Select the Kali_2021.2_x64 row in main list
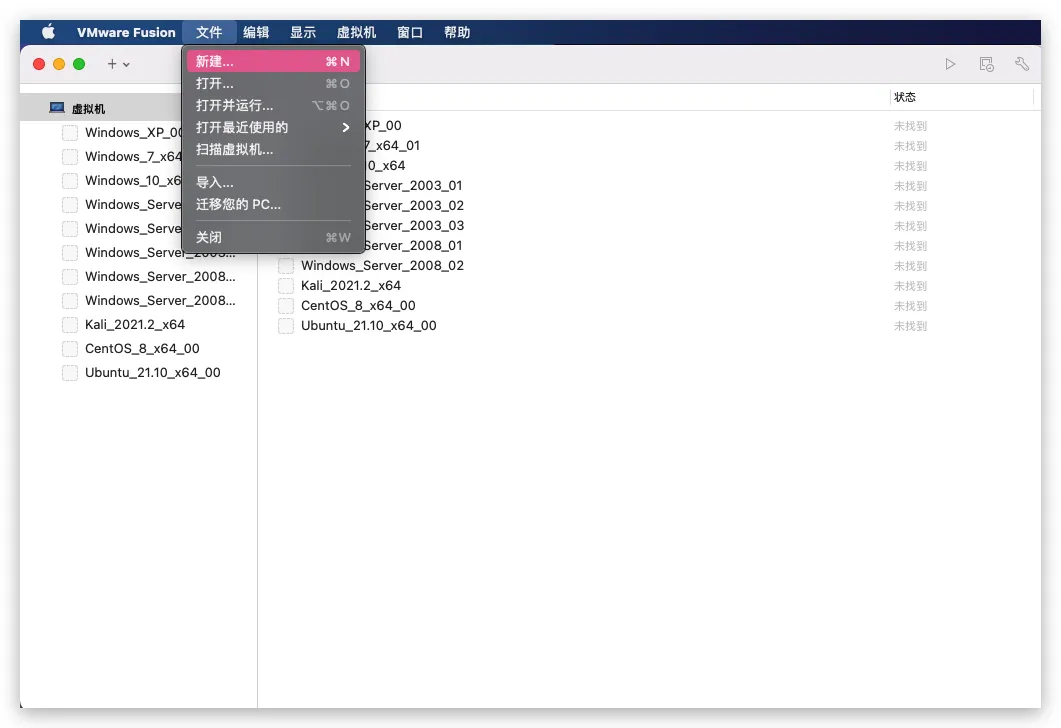 pyautogui.click(x=351, y=286)
